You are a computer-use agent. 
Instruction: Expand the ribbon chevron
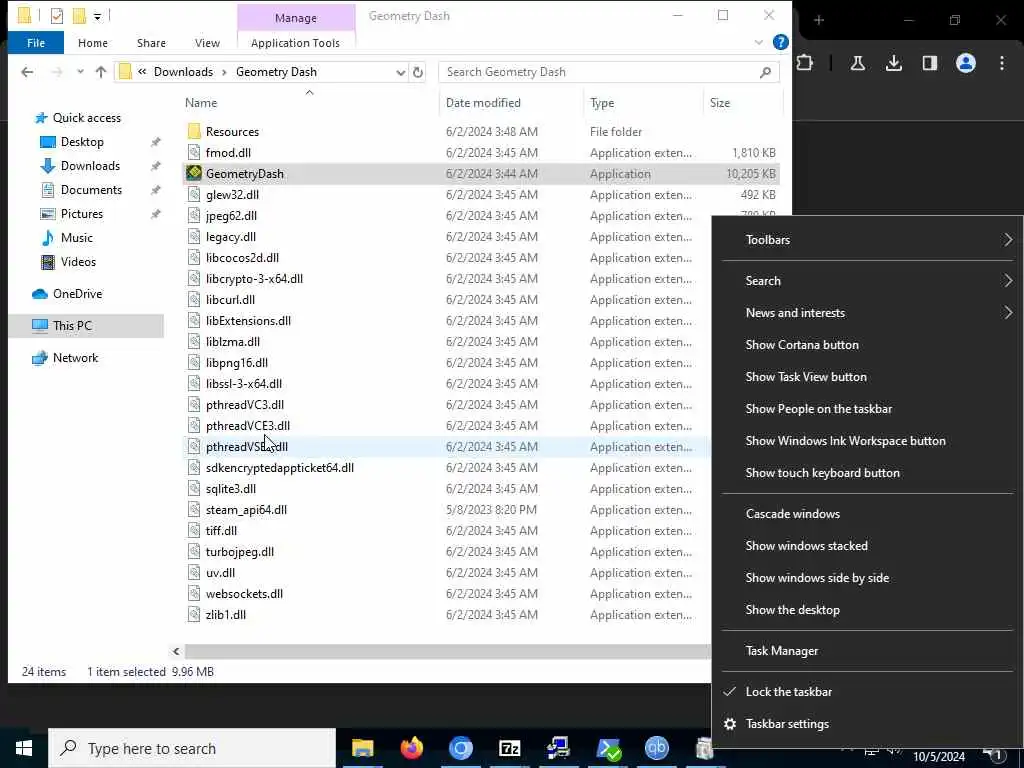tap(758, 42)
